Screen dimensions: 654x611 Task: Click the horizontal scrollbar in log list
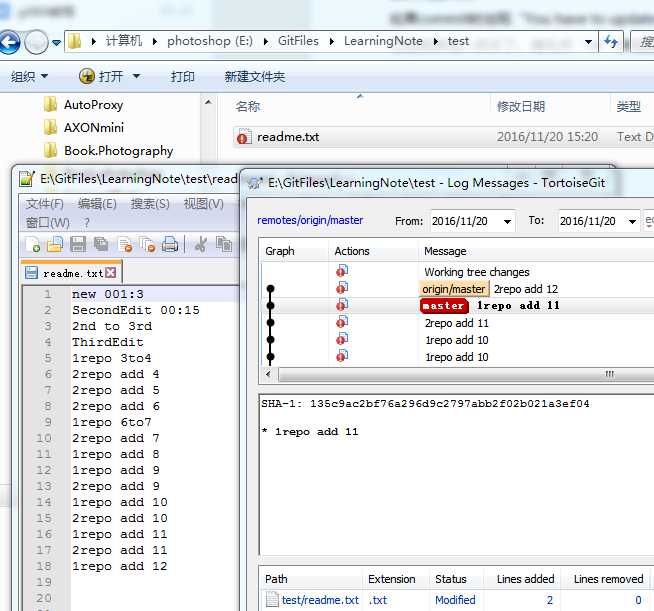coord(465,374)
